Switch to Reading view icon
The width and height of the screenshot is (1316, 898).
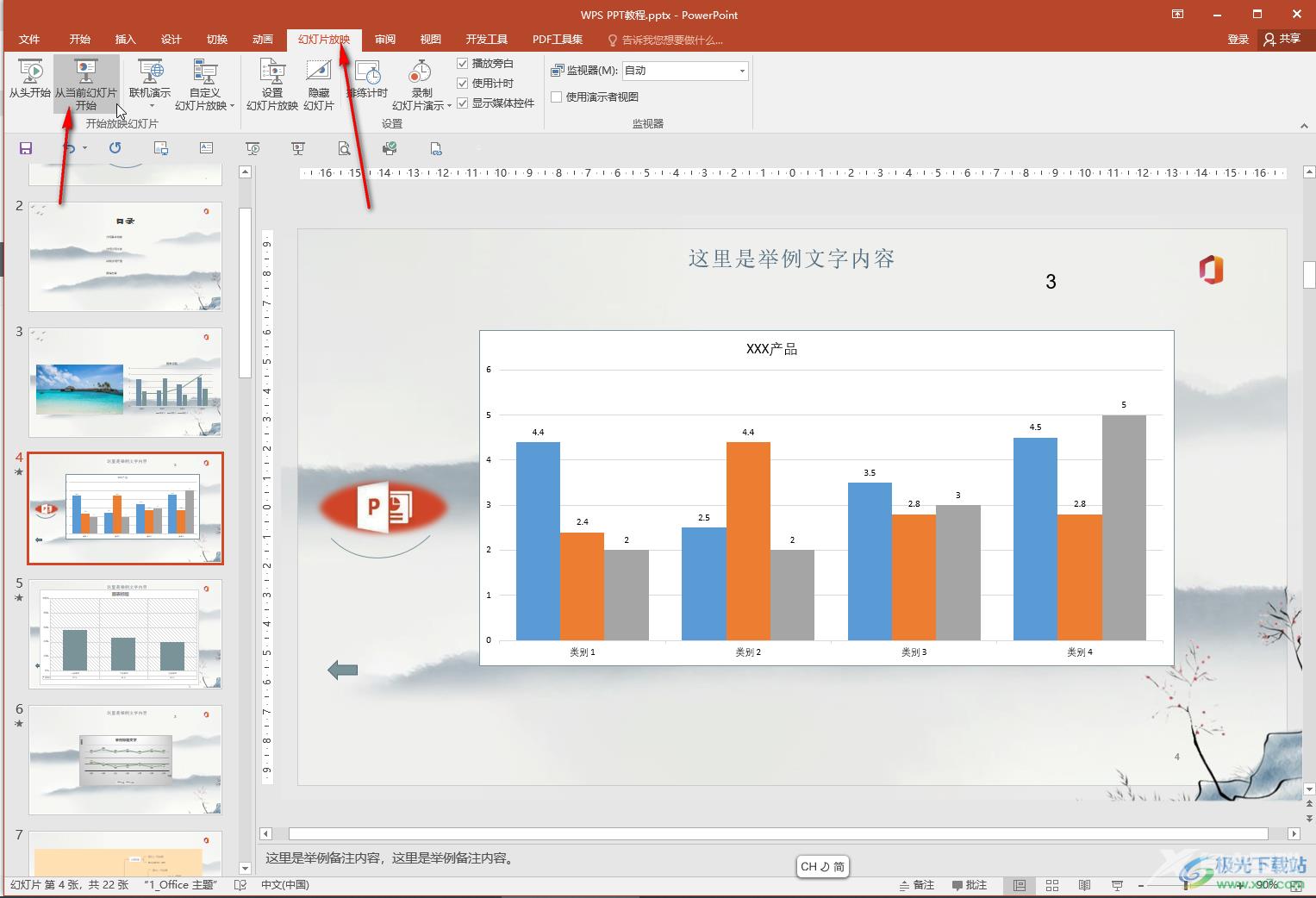(1085, 885)
